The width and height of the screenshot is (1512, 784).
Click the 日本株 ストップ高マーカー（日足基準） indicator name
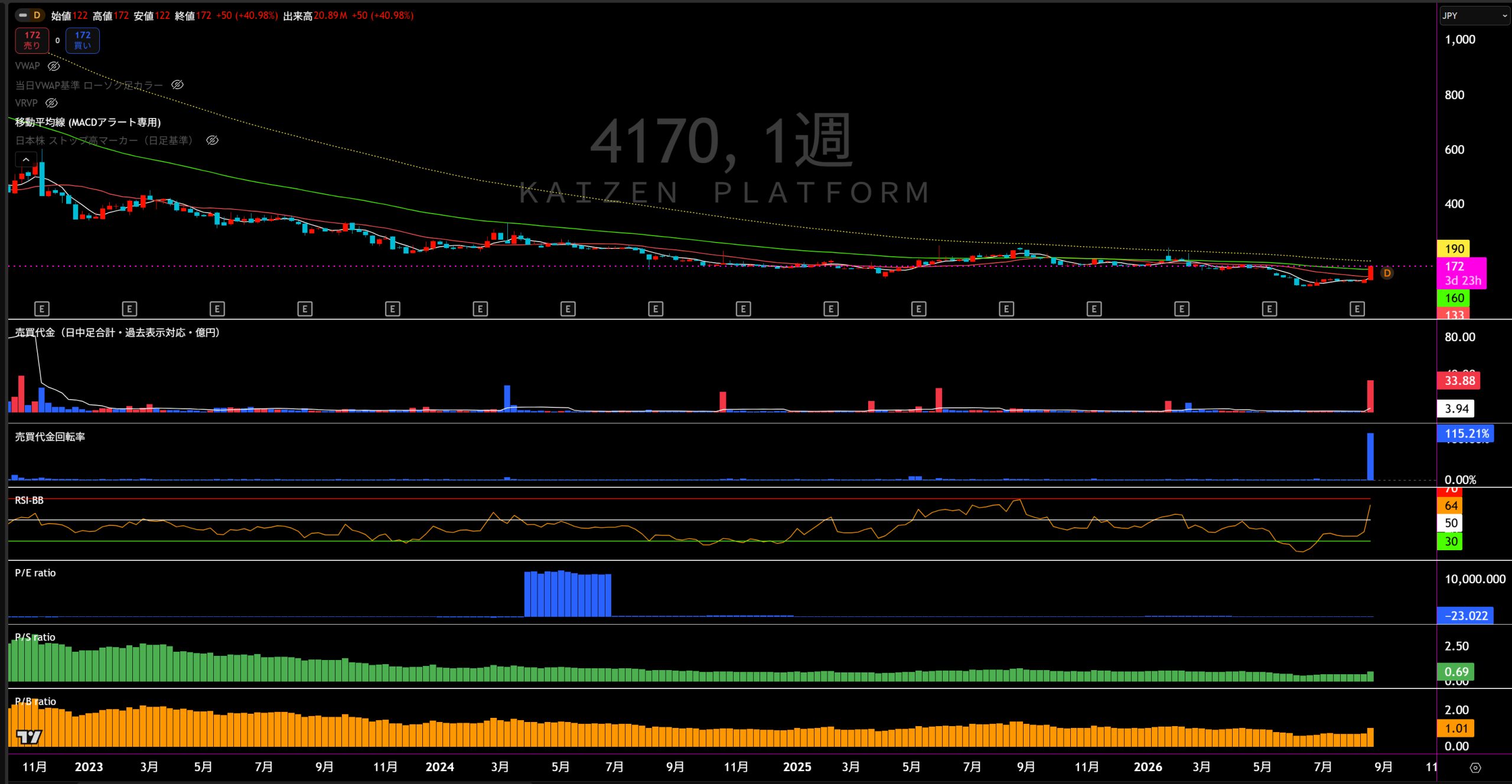(107, 141)
